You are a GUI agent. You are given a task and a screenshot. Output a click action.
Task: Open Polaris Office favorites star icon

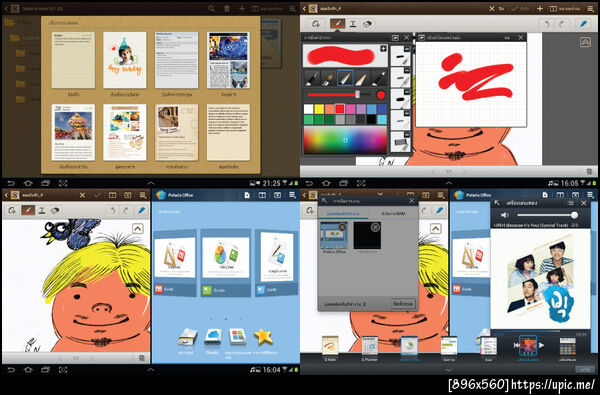(263, 336)
